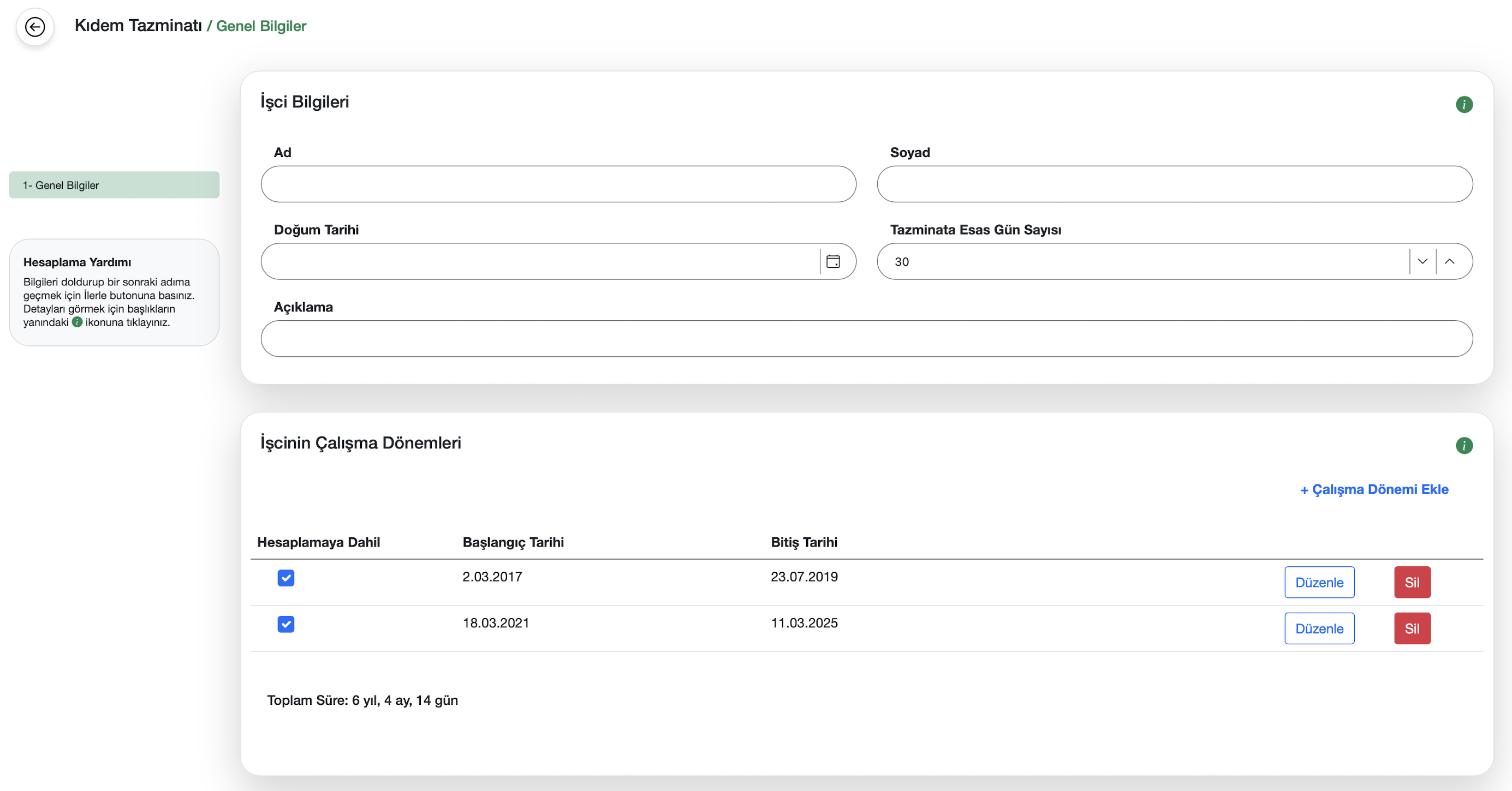This screenshot has height=791, width=1512.
Task: Open the Doğum Tarihi calendar picker
Action: point(833,261)
